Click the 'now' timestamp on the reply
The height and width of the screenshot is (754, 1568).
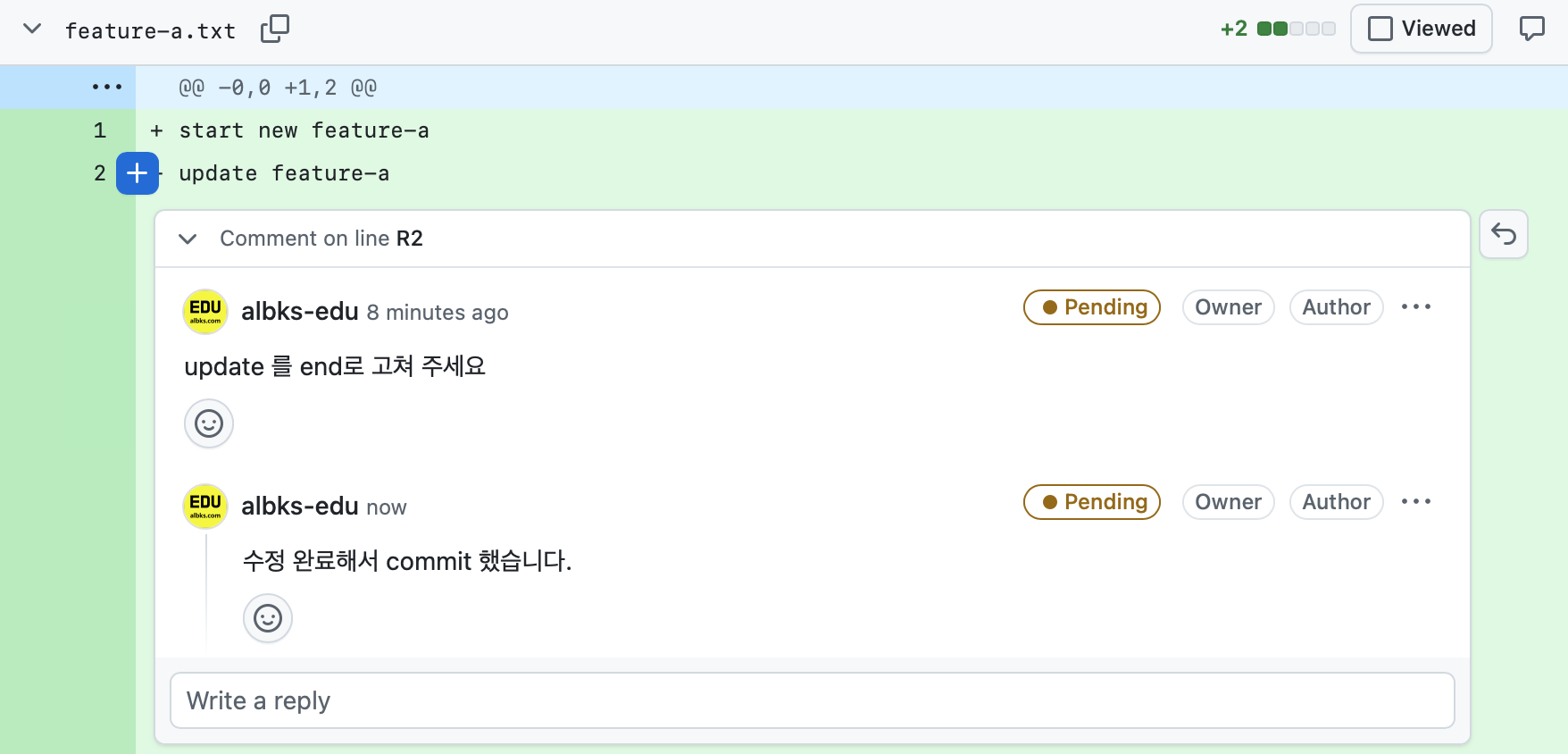coord(387,507)
